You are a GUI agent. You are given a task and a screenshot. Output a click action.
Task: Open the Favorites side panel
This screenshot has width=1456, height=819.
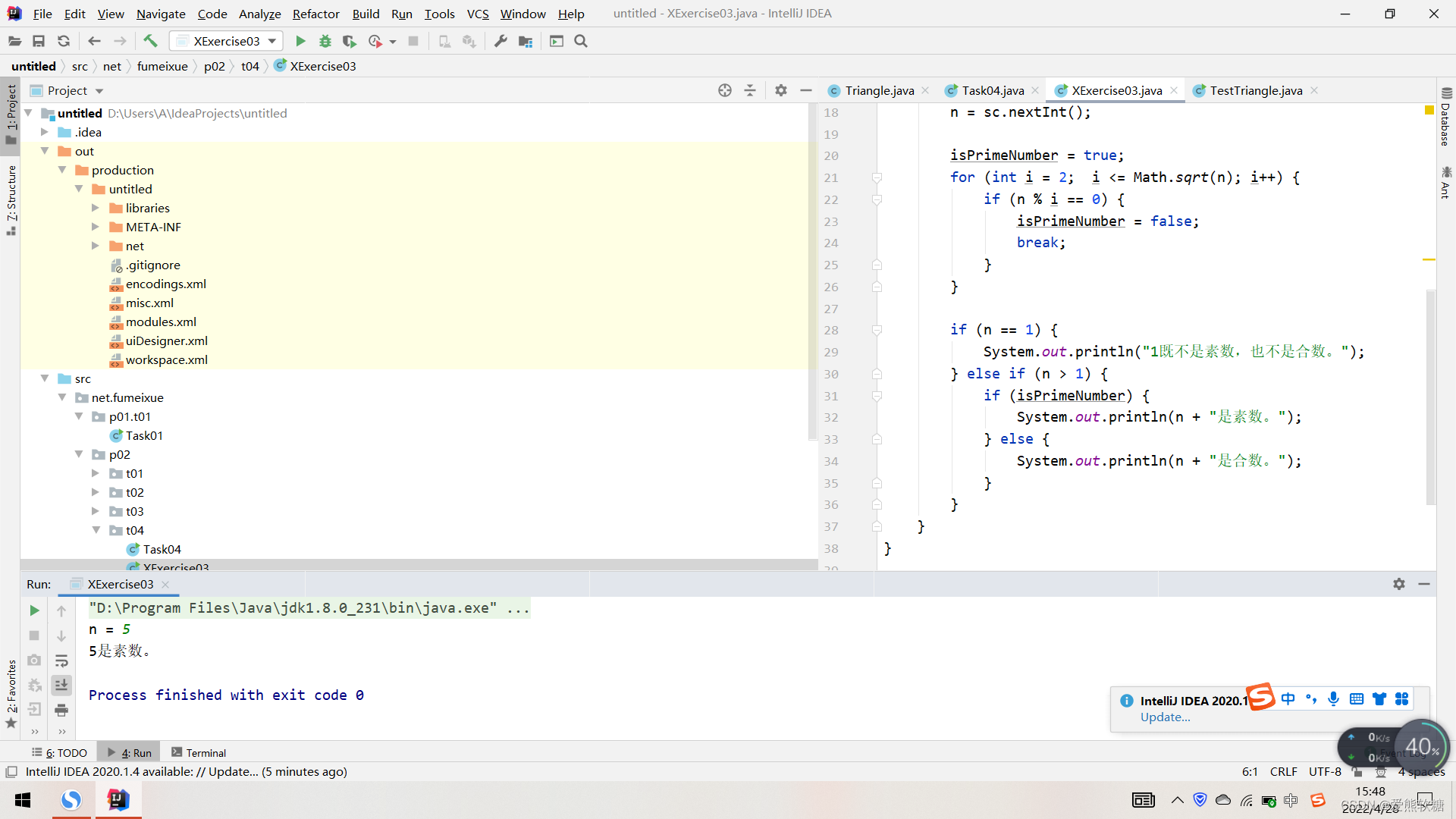tap(11, 694)
